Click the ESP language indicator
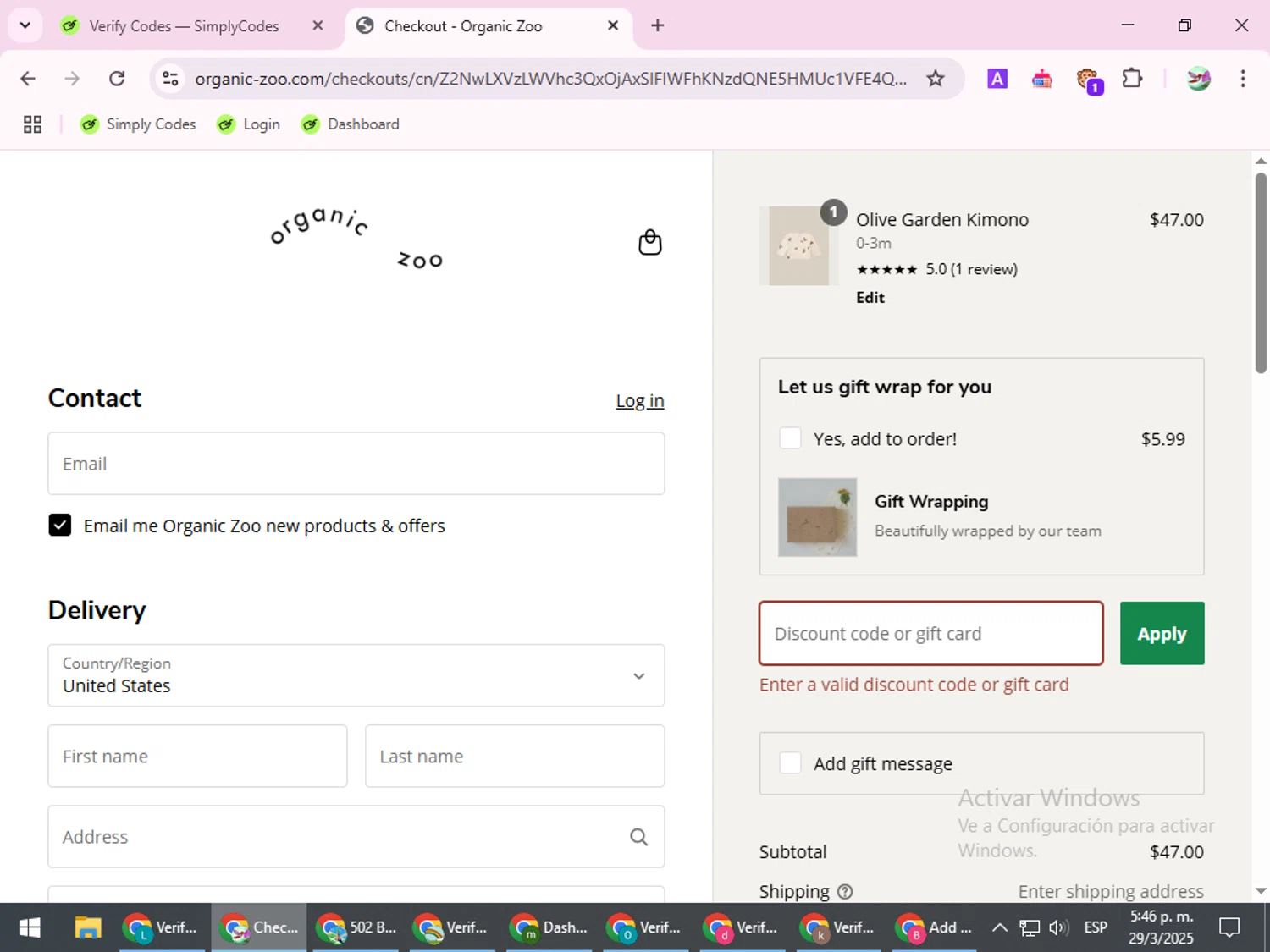This screenshot has width=1270, height=952. [x=1096, y=927]
